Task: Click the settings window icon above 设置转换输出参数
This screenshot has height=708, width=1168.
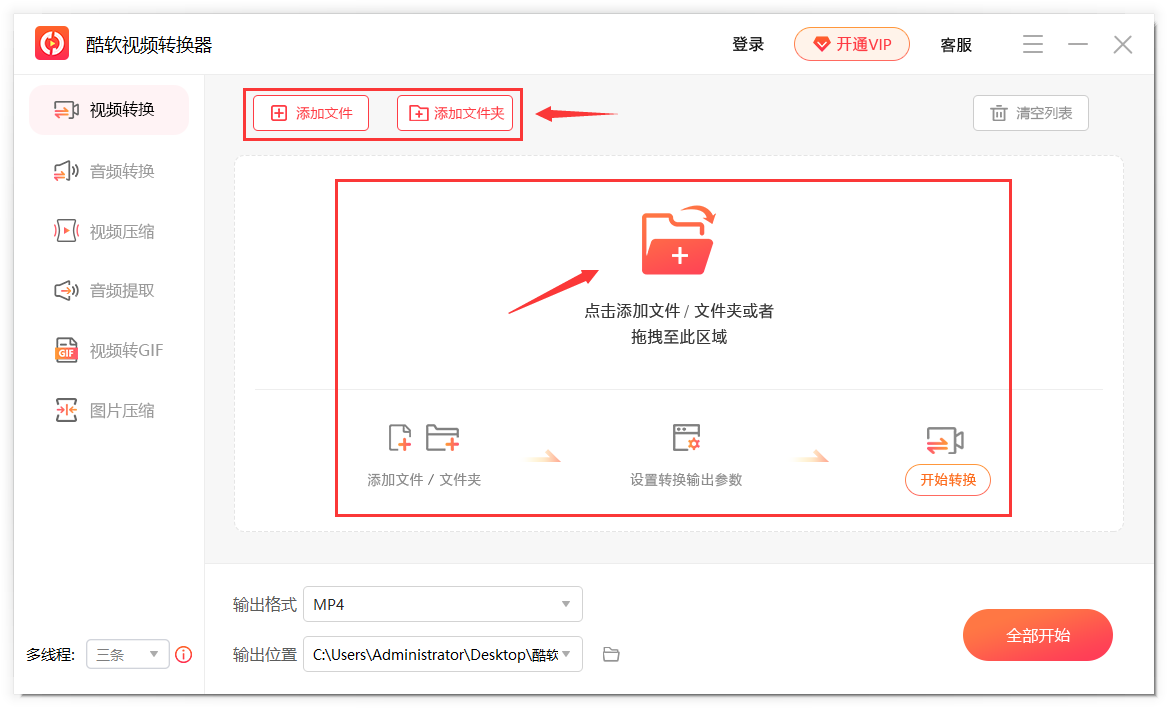Action: tap(686, 437)
